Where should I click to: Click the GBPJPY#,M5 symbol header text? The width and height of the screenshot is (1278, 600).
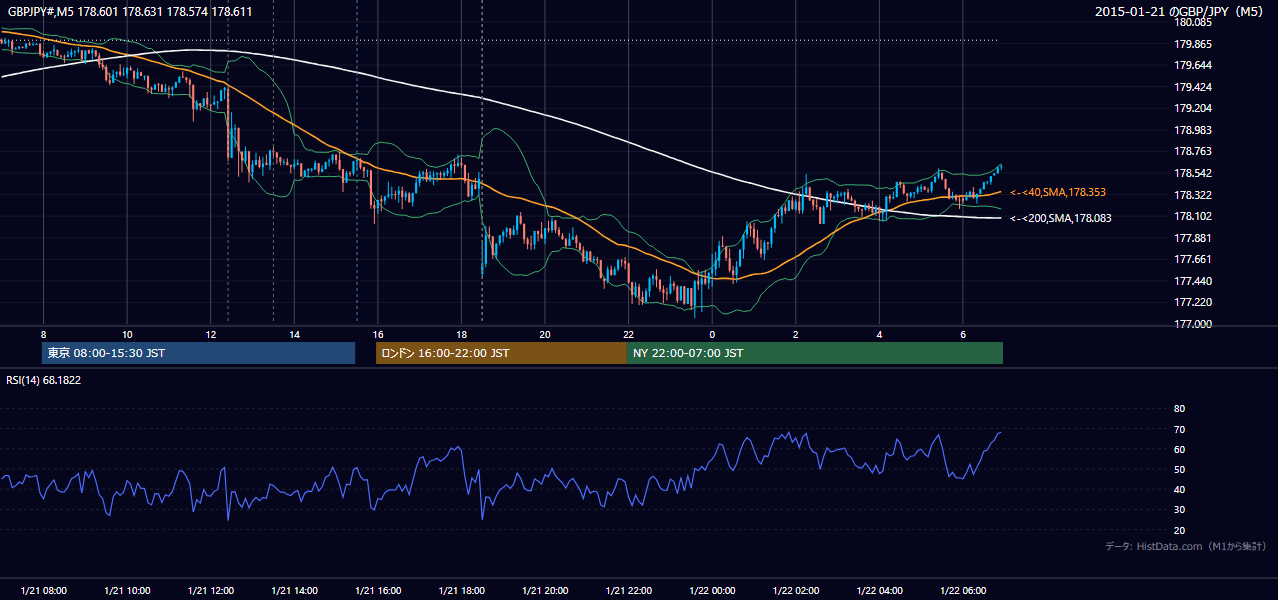130,12
